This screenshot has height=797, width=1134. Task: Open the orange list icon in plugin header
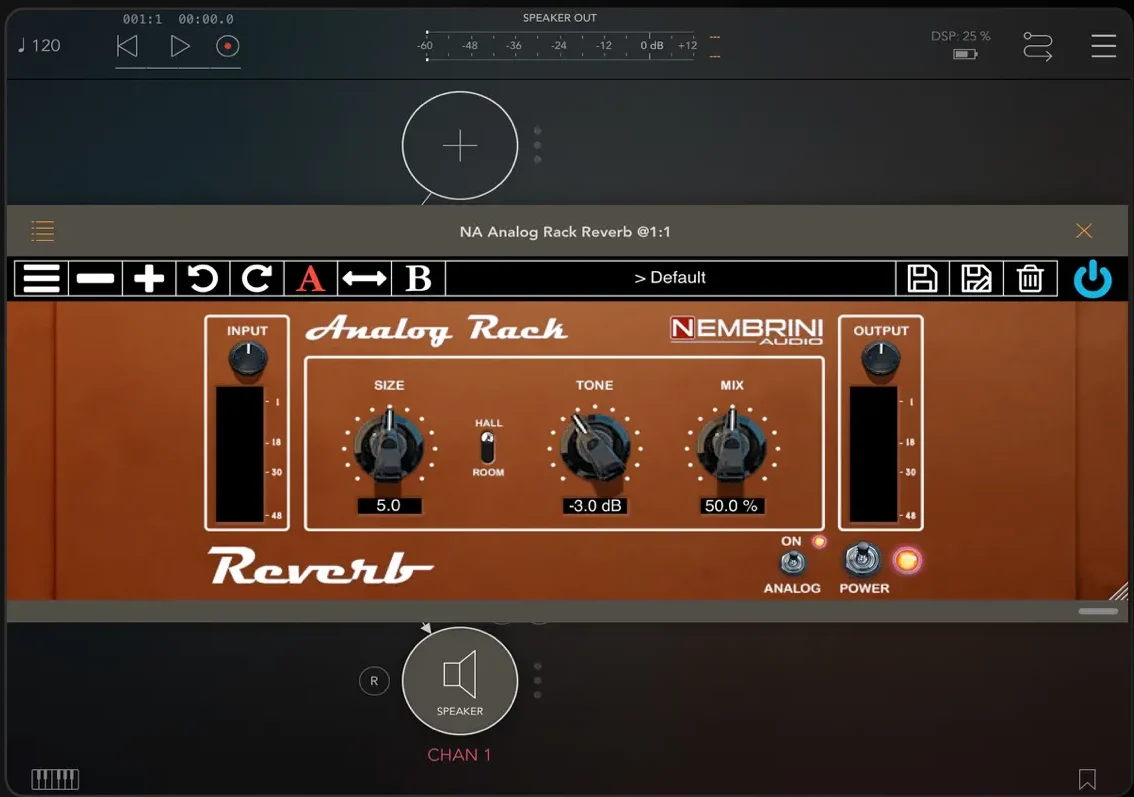coord(43,231)
